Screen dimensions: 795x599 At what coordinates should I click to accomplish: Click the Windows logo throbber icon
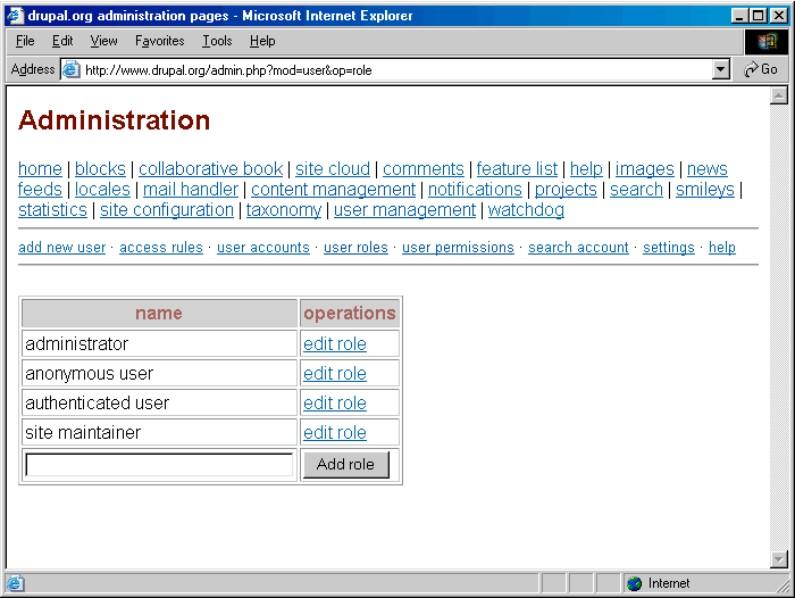tap(767, 42)
